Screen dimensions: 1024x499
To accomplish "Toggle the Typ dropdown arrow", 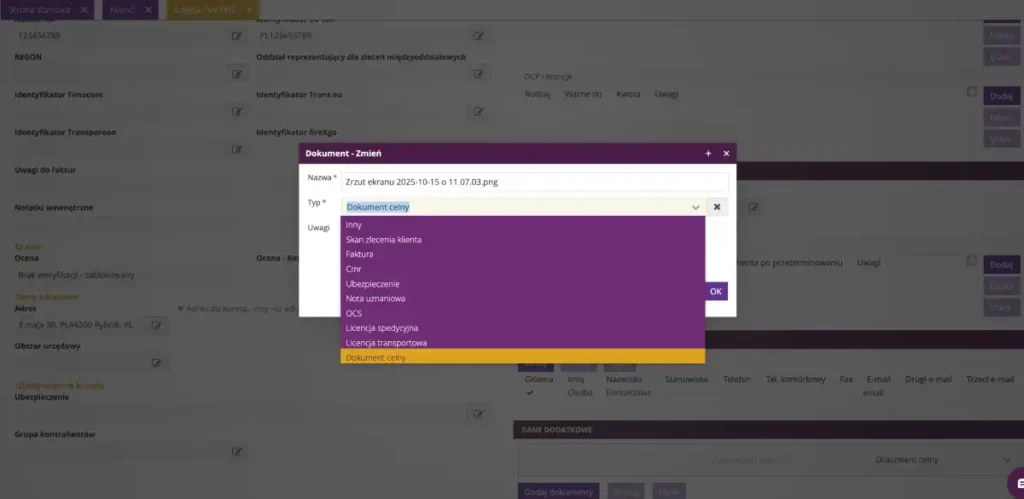I will (695, 207).
